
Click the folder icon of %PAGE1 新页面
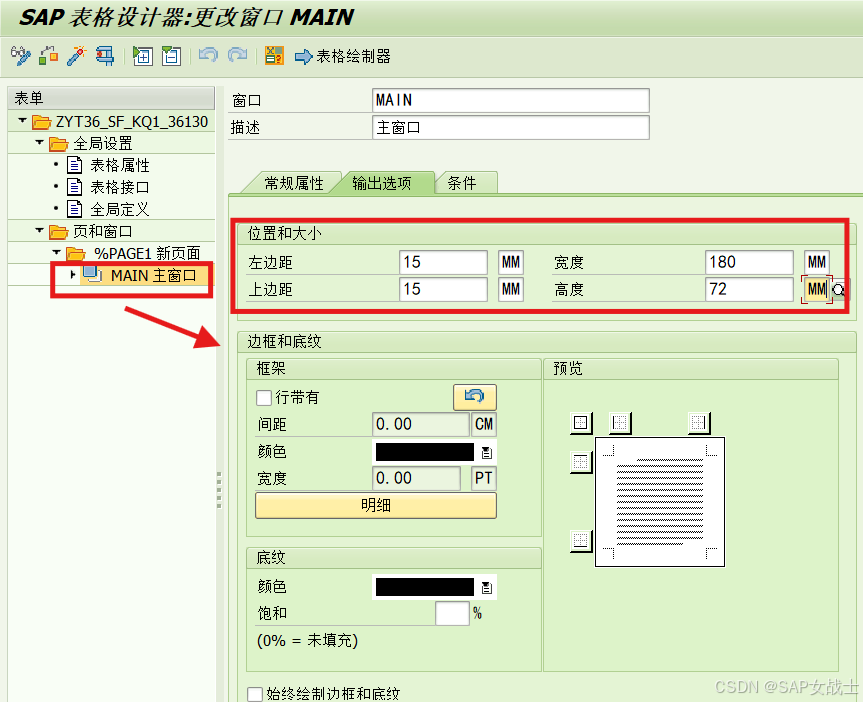pos(75,253)
